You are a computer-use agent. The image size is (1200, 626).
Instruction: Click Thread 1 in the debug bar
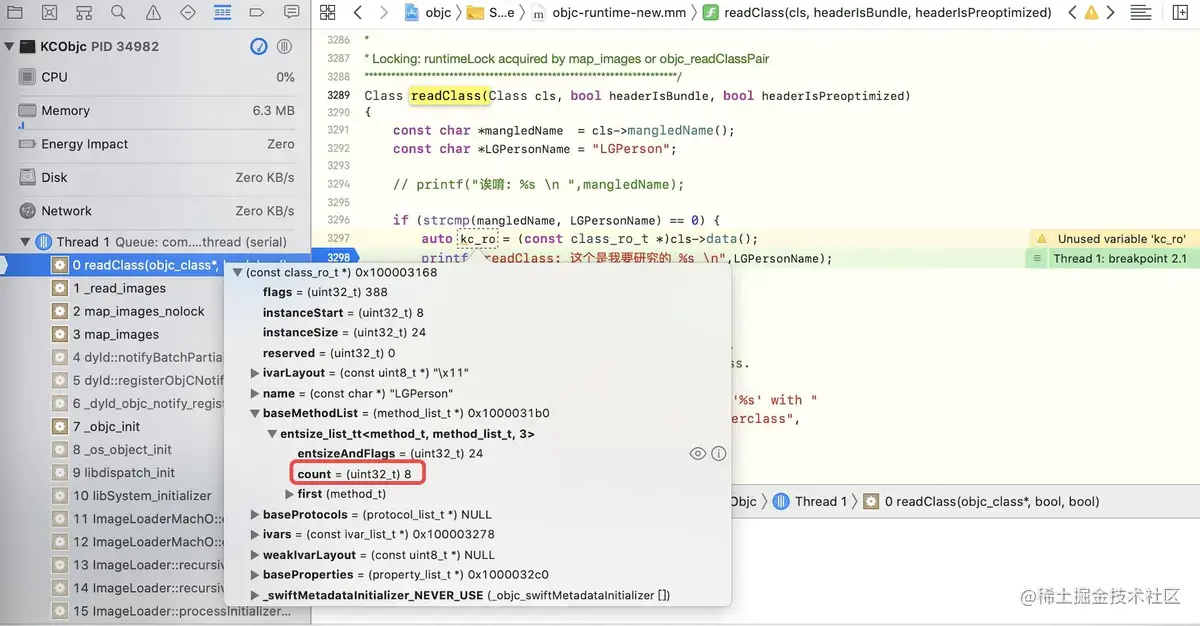coord(811,501)
